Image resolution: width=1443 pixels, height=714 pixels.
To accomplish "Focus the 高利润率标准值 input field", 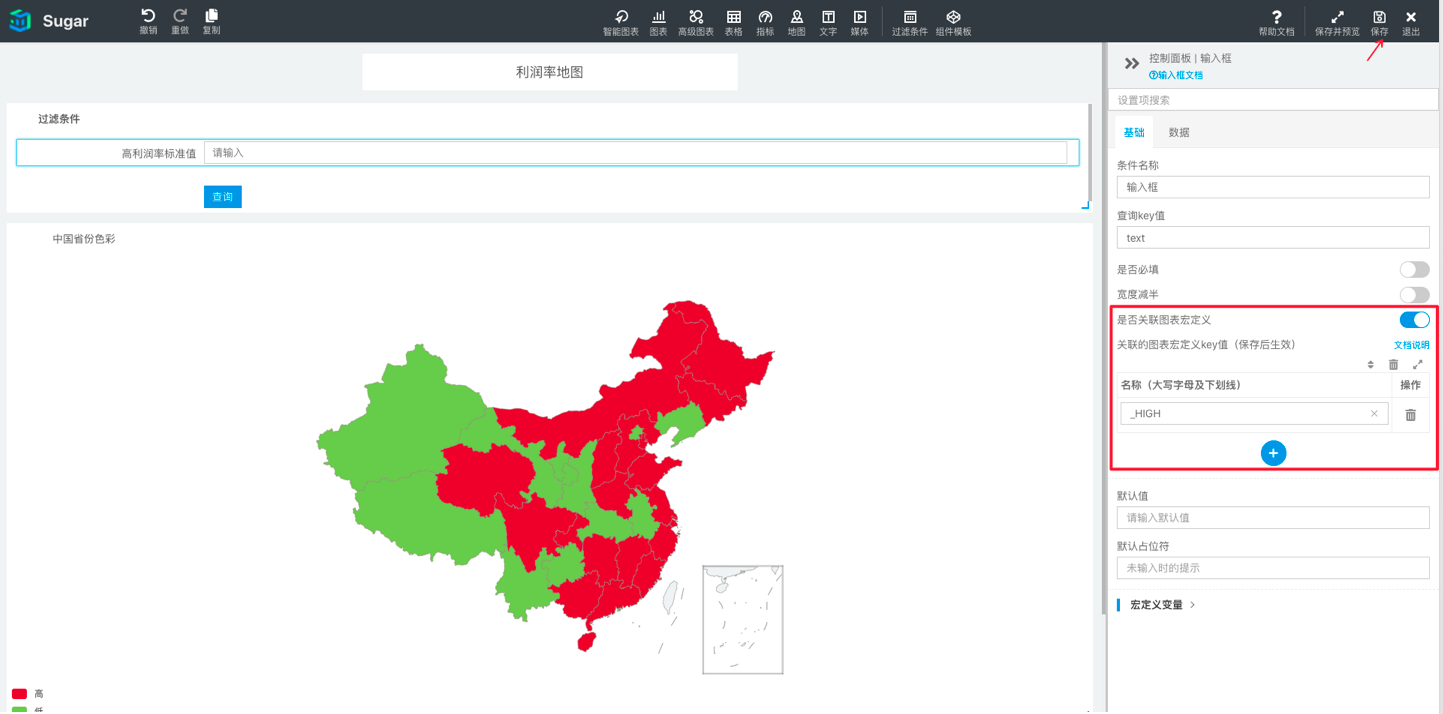I will pyautogui.click(x=635, y=153).
